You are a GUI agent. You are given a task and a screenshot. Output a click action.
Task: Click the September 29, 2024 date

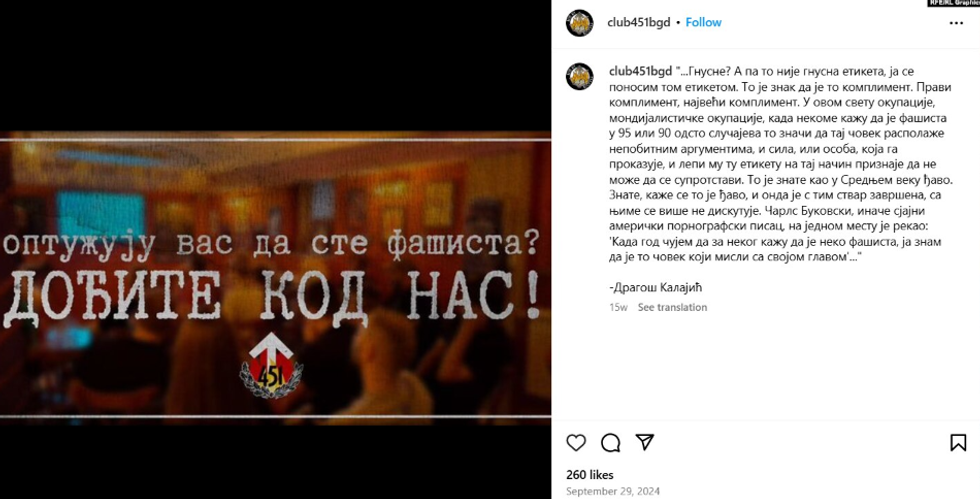(x=613, y=491)
